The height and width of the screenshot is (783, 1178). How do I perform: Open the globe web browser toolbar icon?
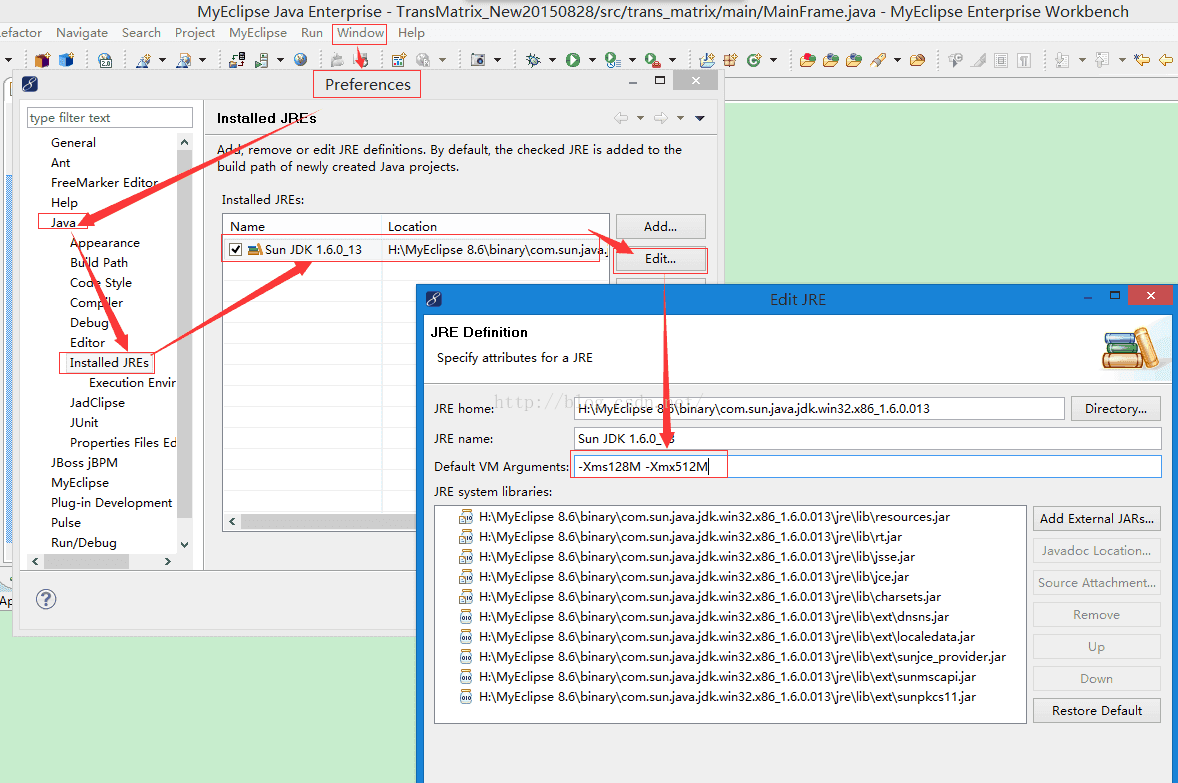[x=301, y=60]
